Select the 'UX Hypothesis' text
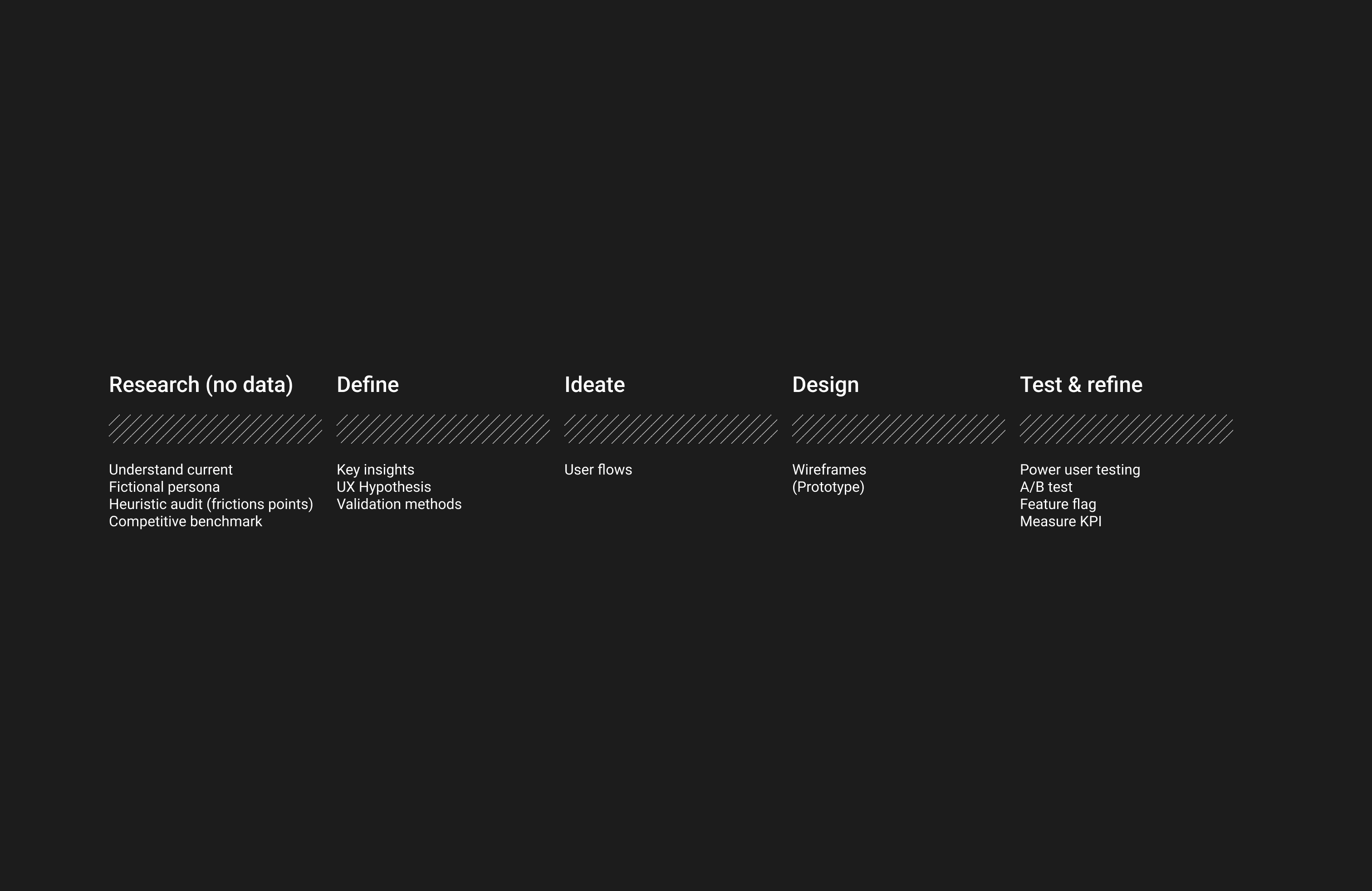Image resolution: width=1372 pixels, height=891 pixels. 383,487
